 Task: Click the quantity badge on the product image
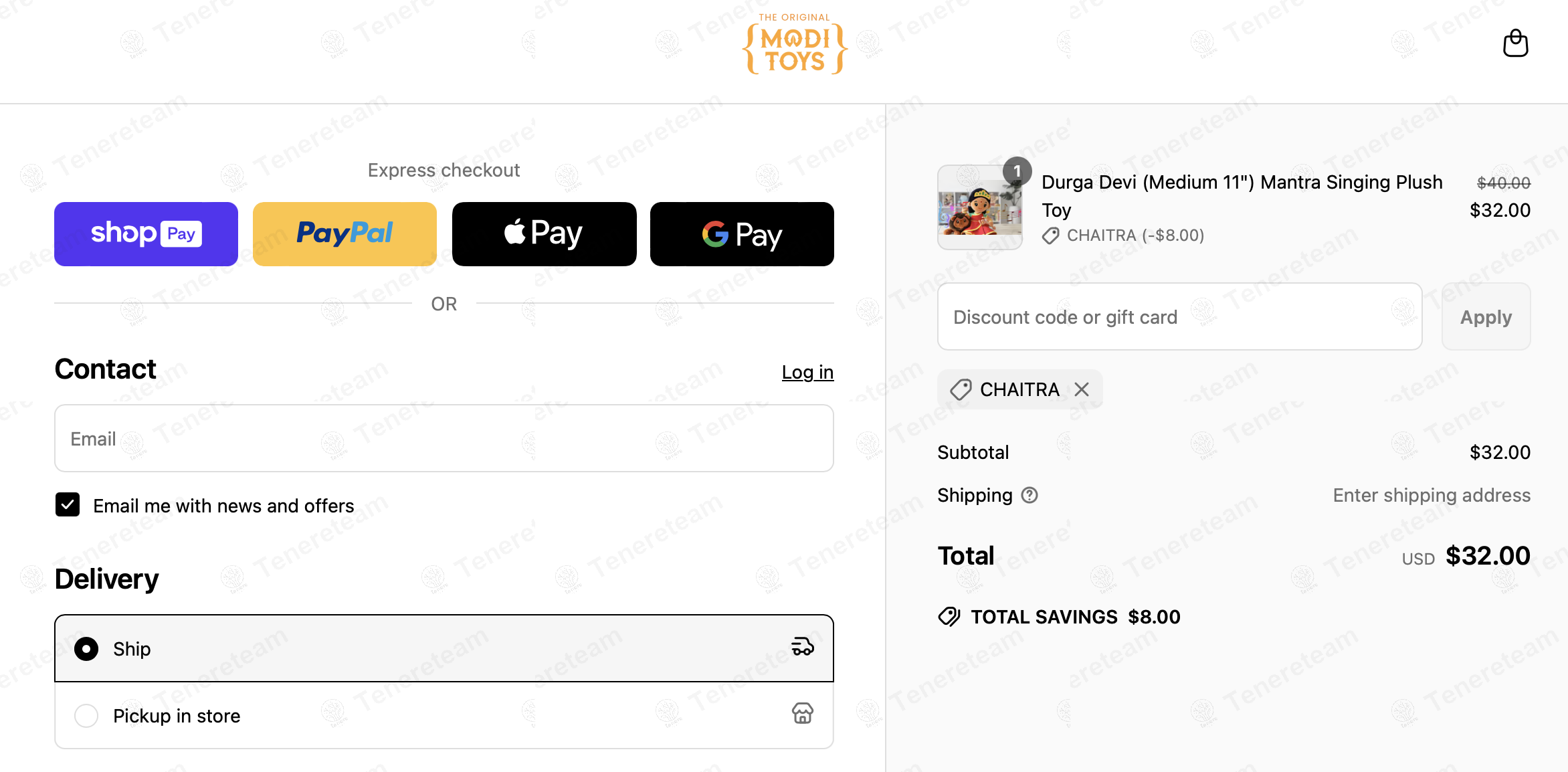click(1017, 171)
